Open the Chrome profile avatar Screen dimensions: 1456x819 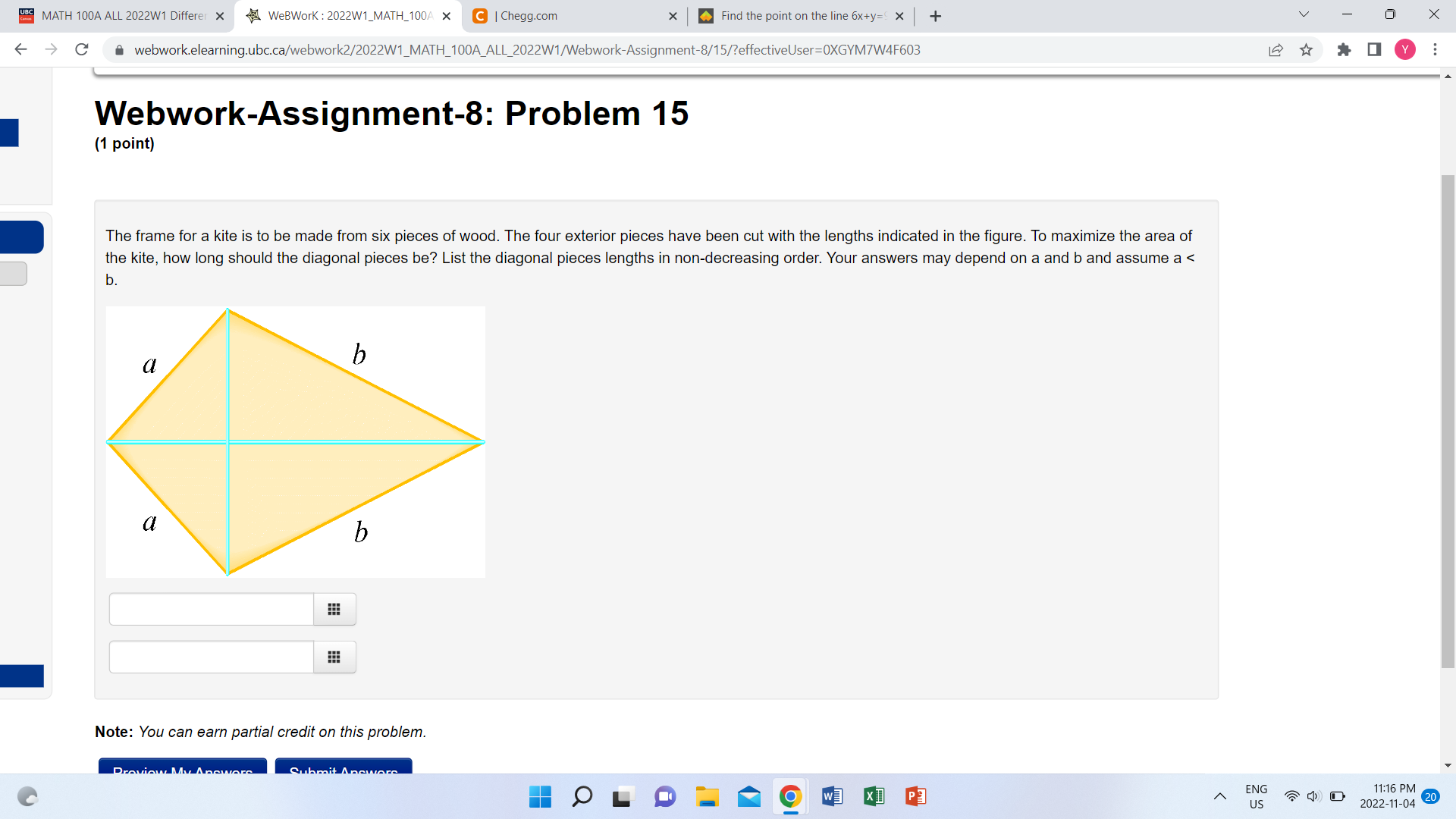point(1405,49)
